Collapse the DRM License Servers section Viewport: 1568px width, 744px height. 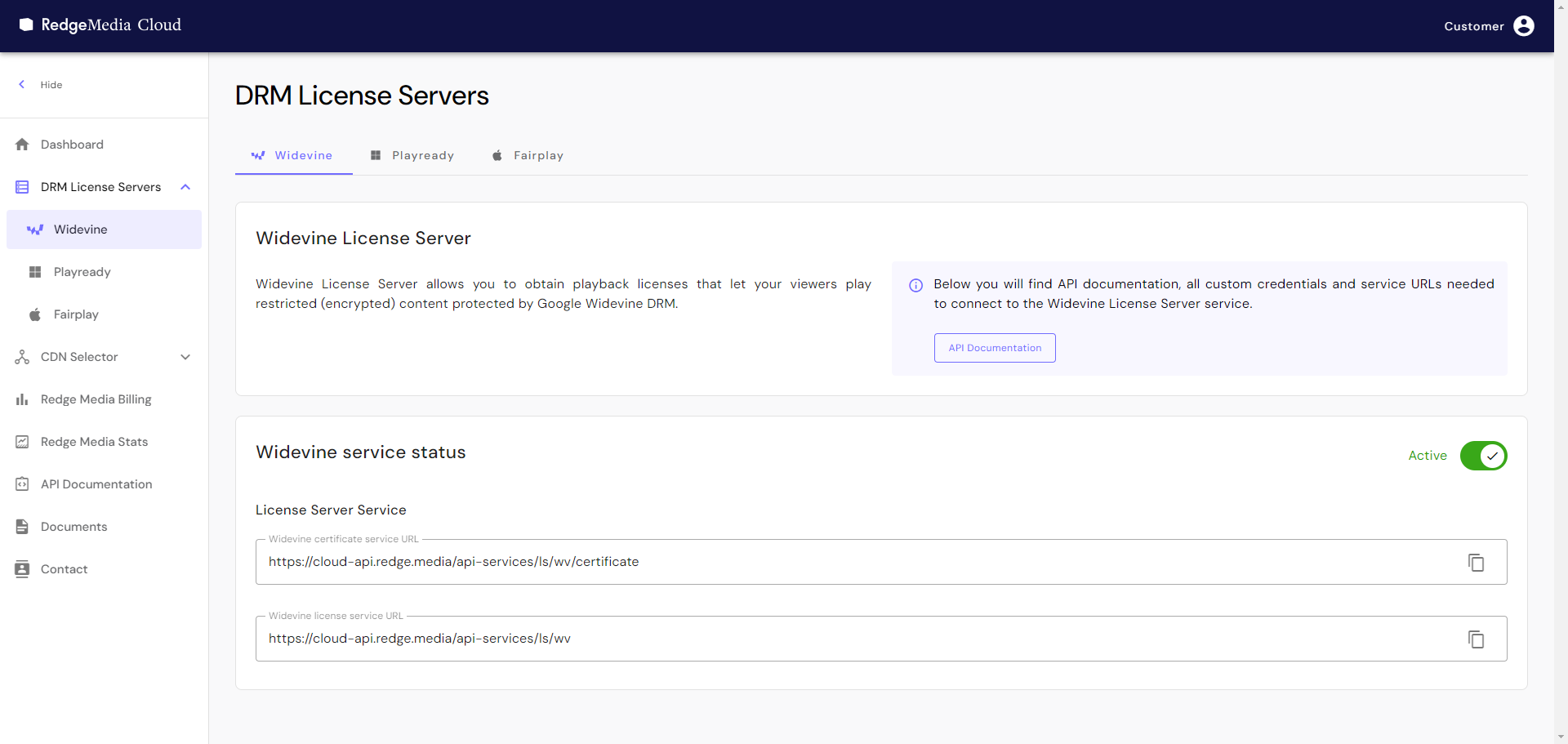pos(185,187)
